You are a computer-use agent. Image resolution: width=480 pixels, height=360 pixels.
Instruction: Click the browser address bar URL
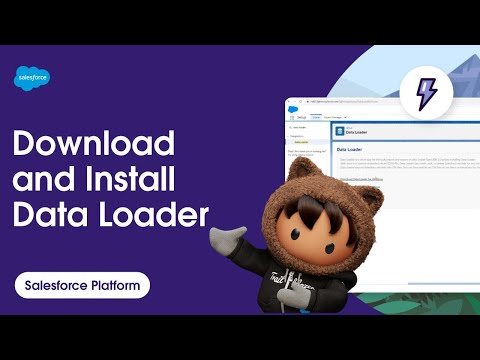[344, 101]
